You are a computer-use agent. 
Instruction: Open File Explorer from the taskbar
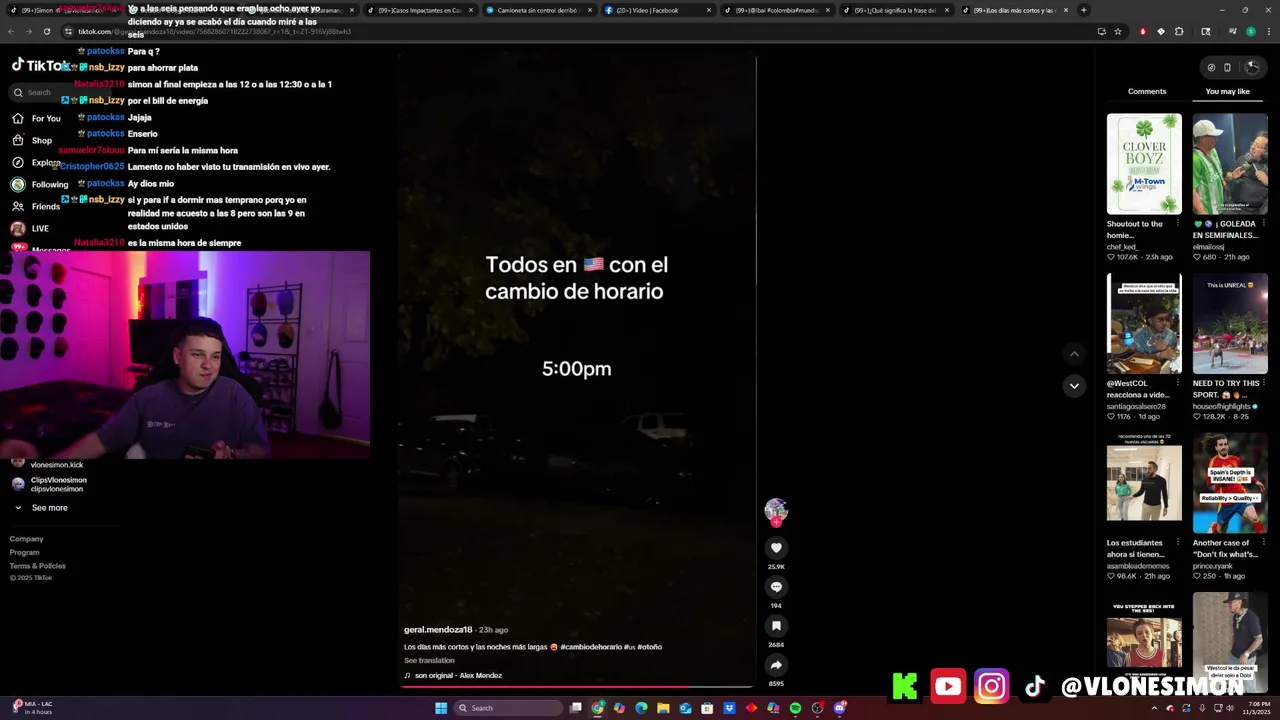pos(663,708)
